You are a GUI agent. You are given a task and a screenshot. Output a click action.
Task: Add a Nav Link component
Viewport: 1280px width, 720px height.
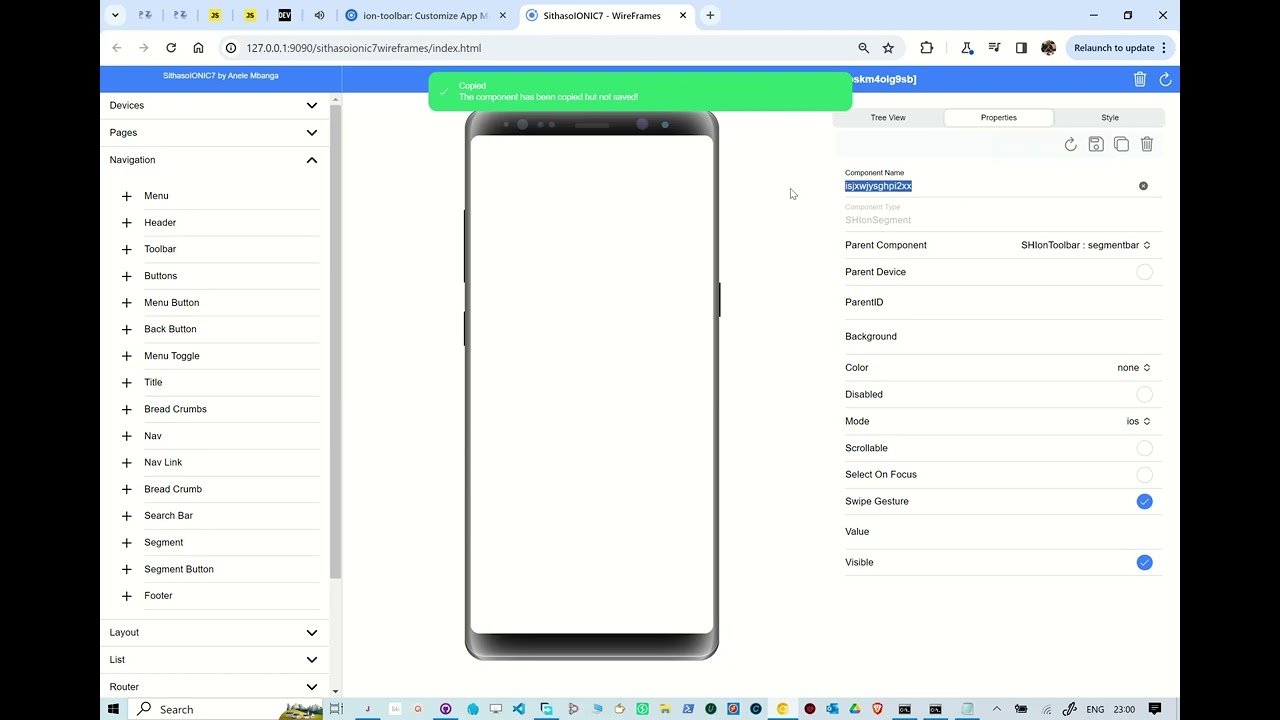point(127,463)
